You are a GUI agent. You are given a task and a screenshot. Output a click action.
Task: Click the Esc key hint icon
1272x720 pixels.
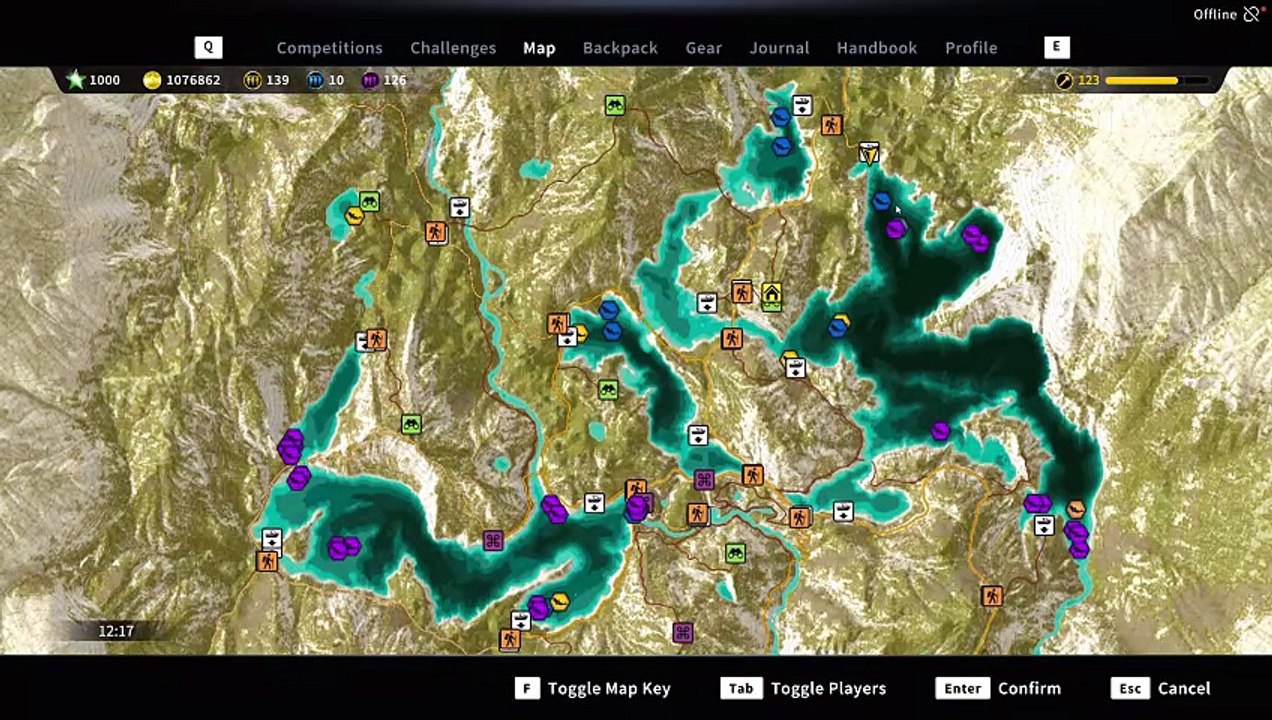click(x=1130, y=688)
